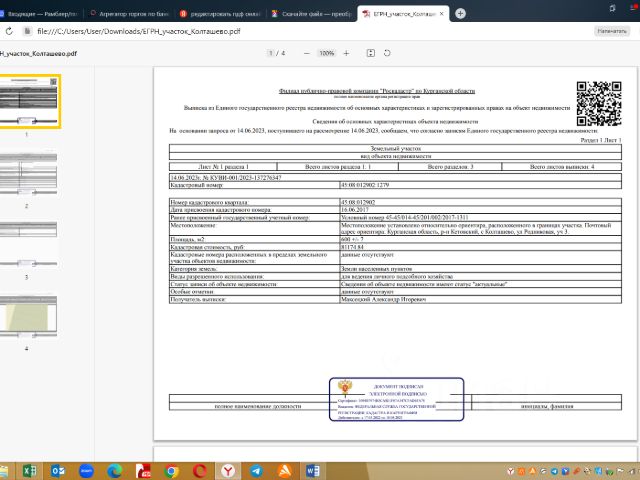Image resolution: width=640 pixels, height=480 pixels.
Task: Click the Yandex icon in system tray
Action: click(510, 471)
